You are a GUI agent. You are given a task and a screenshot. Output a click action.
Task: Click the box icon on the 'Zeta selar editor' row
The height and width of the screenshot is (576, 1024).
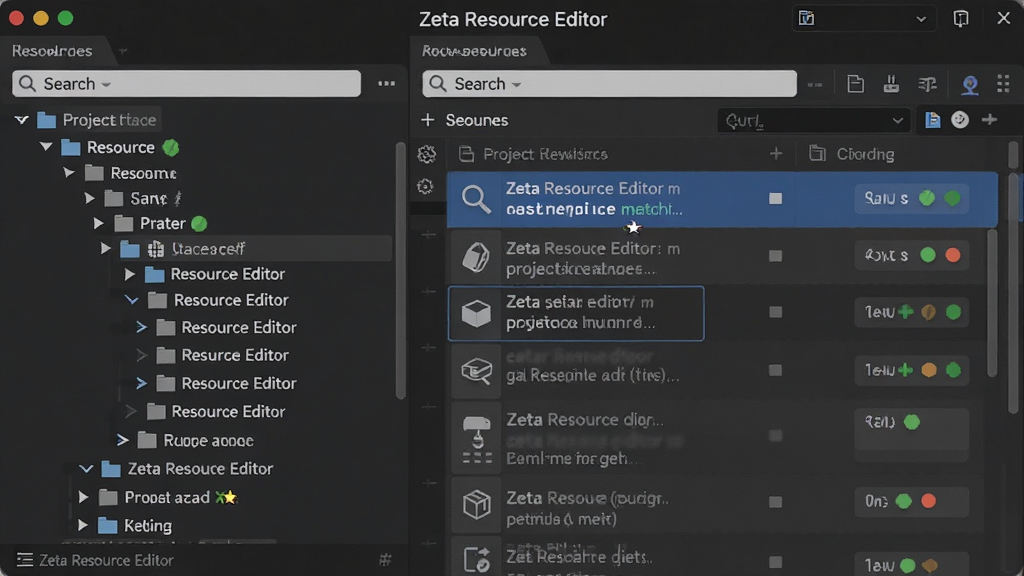point(476,313)
